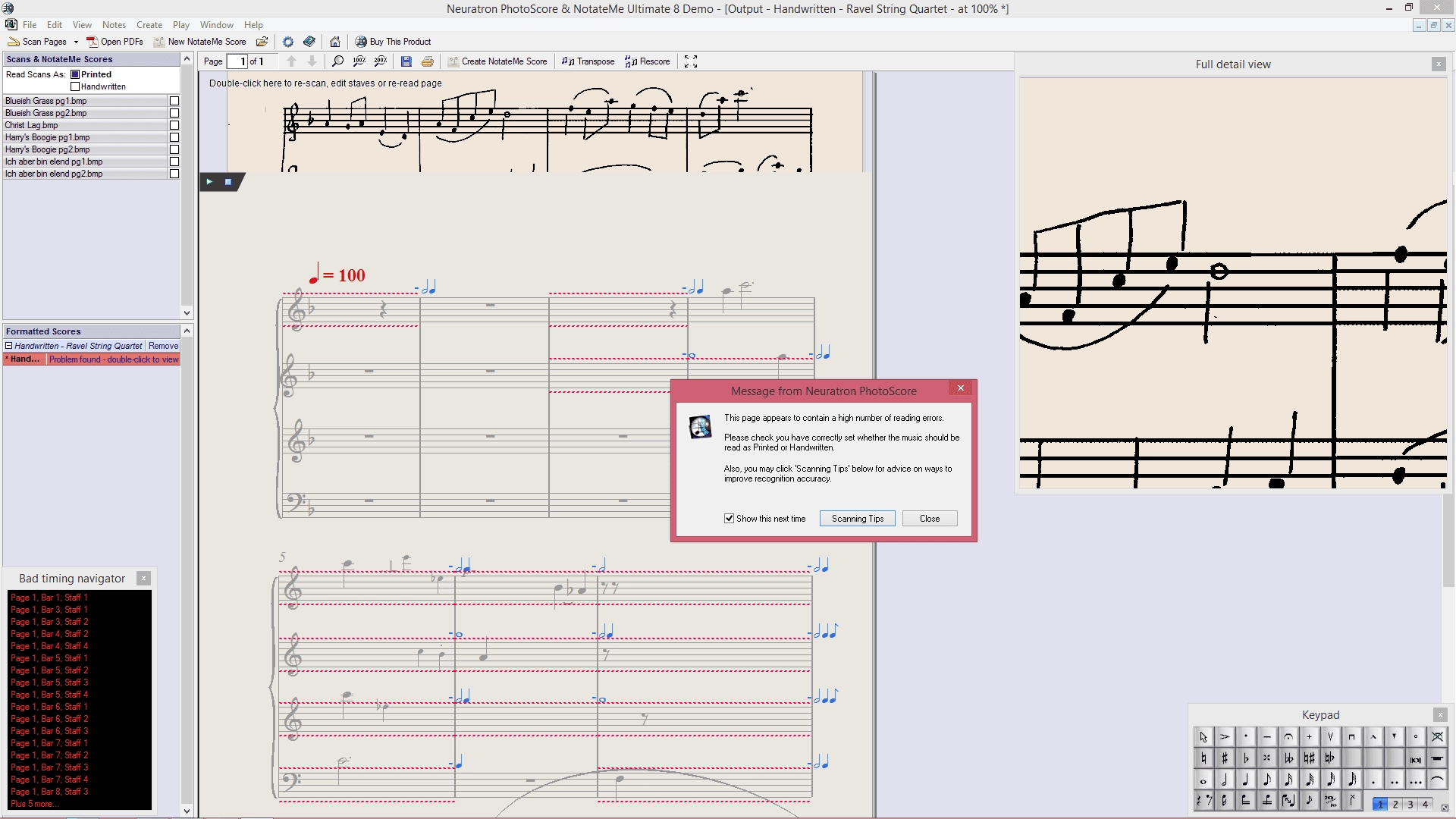
Task: Toggle Handwritten read scans checkbox
Action: pyautogui.click(x=75, y=86)
